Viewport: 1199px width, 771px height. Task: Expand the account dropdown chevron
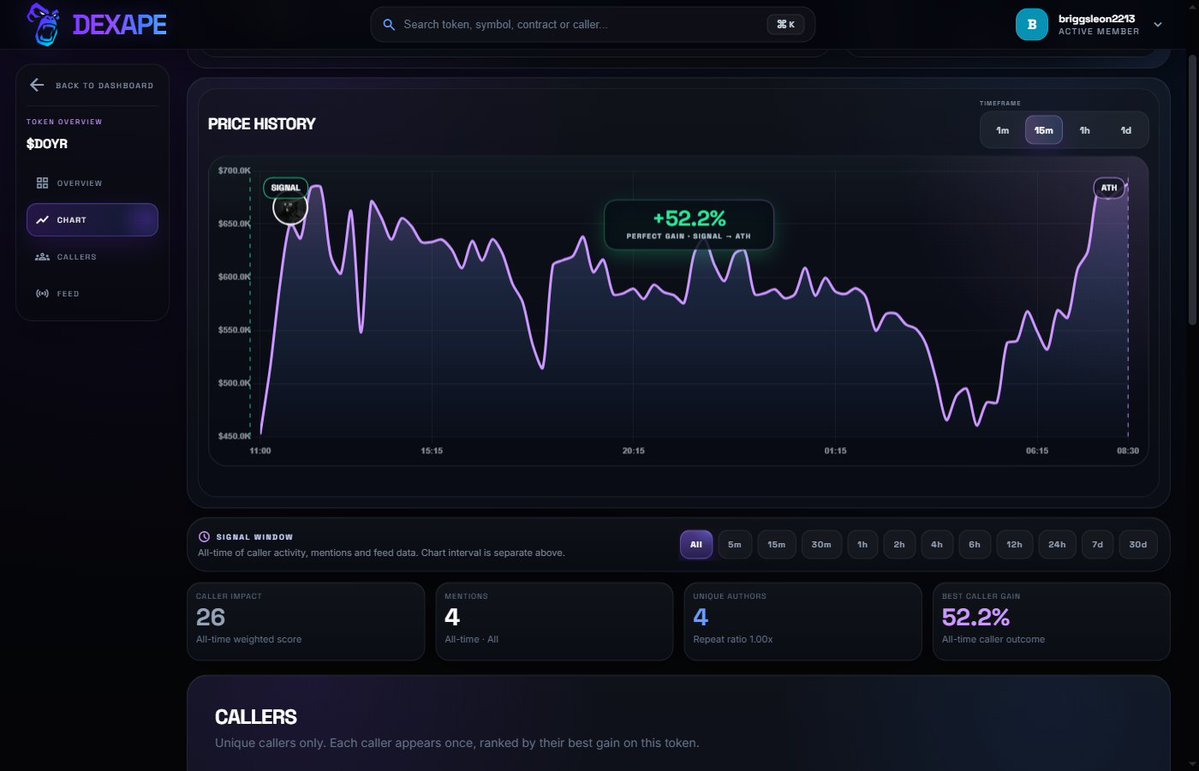[x=1158, y=24]
